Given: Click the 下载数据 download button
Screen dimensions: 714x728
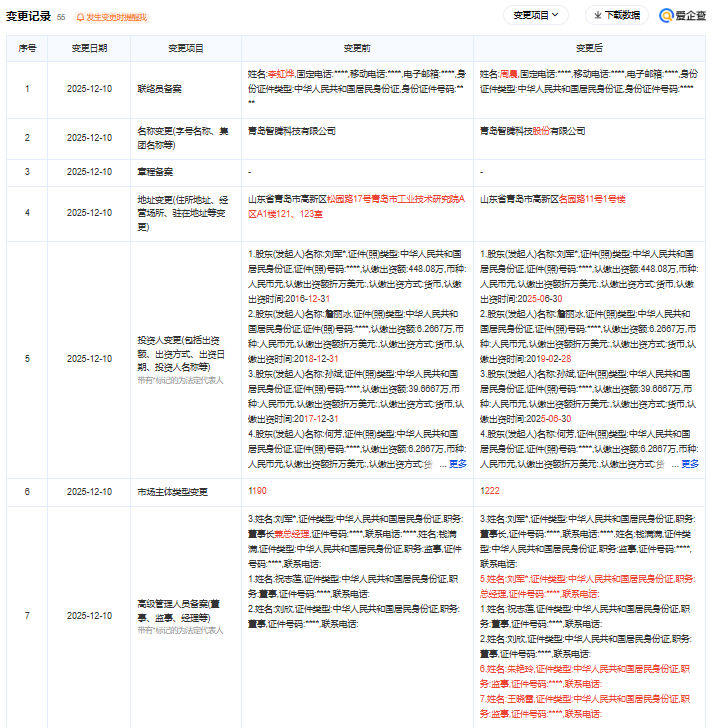Looking at the screenshot, I should [616, 15].
